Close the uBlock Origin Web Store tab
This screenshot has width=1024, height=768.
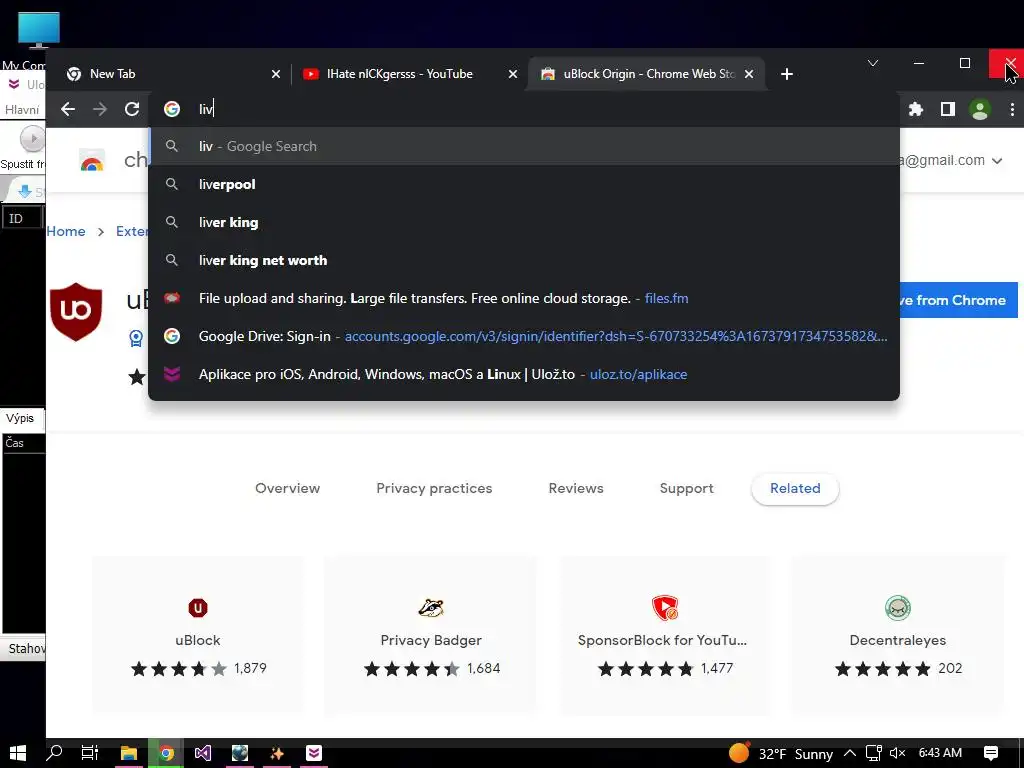[749, 74]
